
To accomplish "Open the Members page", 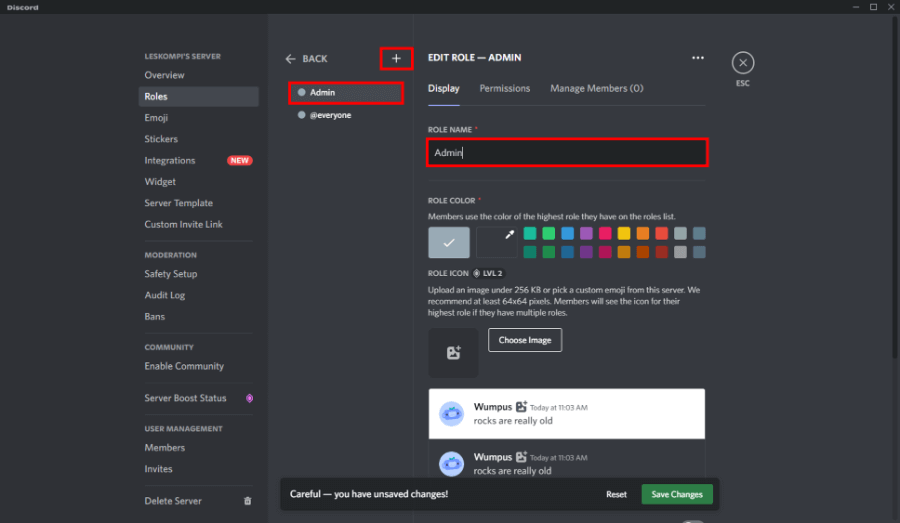I will tap(198, 447).
